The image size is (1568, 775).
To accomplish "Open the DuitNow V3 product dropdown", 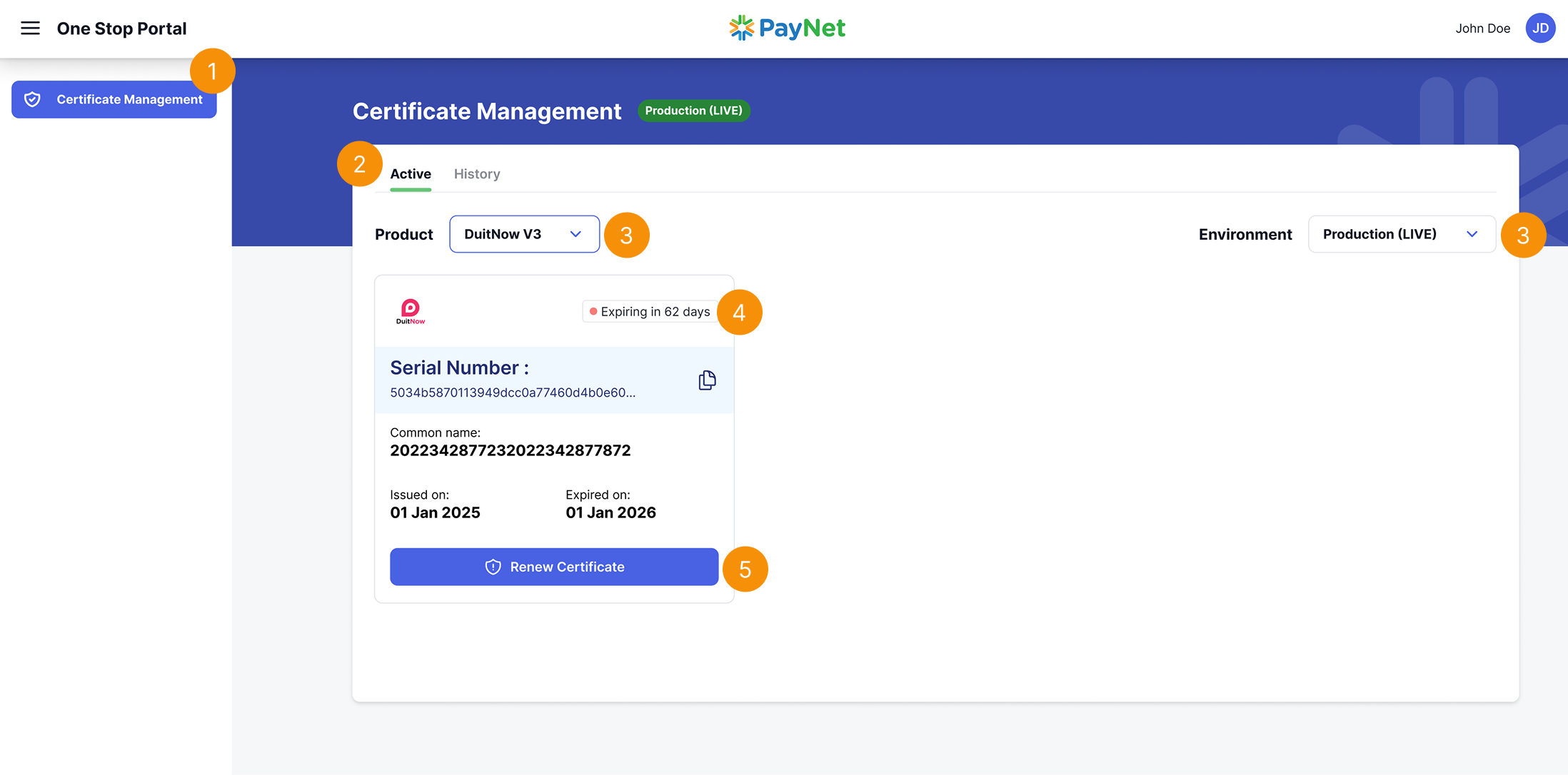I will (x=523, y=233).
